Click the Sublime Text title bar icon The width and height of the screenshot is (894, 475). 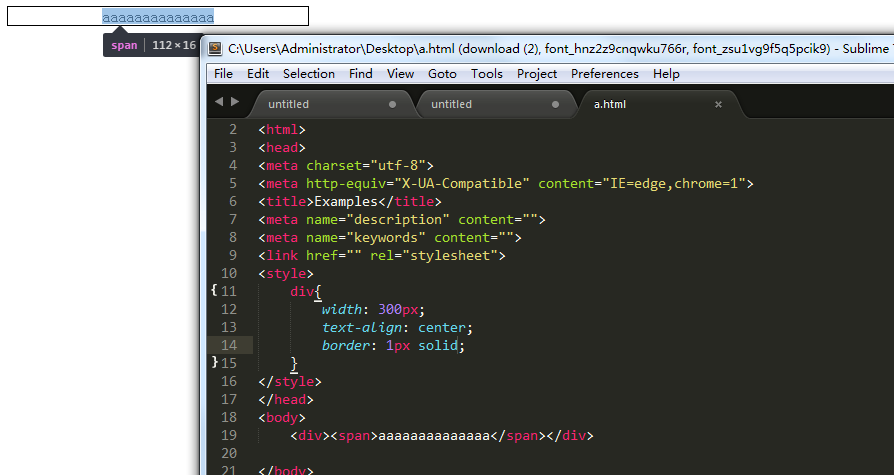tap(215, 48)
